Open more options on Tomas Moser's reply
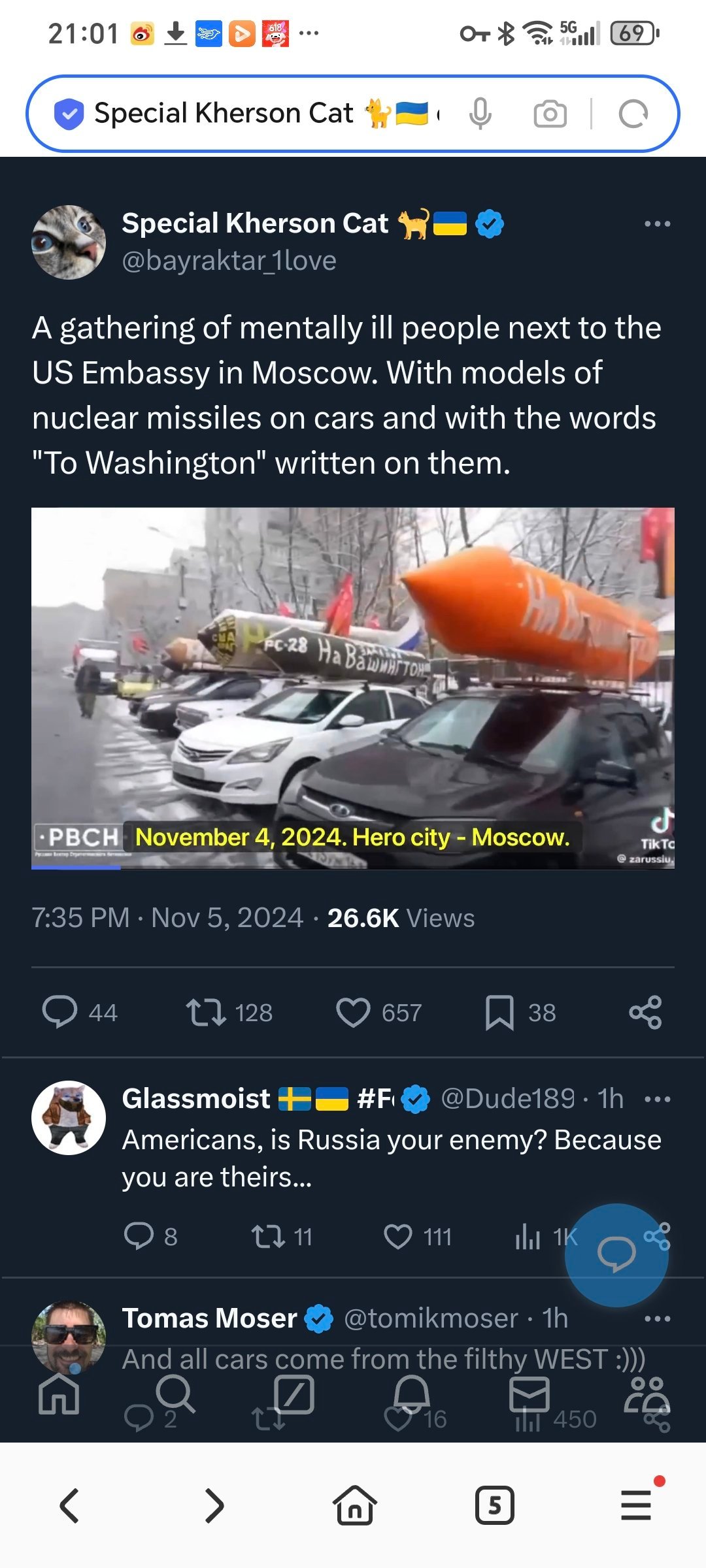This screenshot has height=1568, width=706. coord(657,1318)
